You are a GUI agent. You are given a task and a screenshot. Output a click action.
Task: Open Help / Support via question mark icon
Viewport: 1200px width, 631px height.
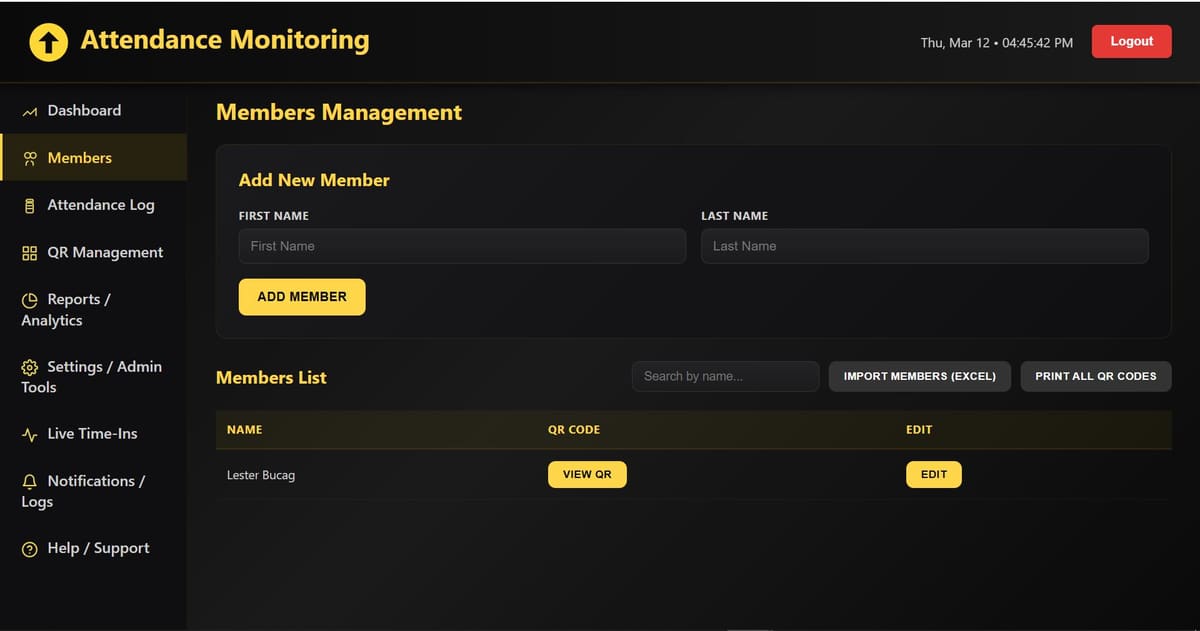click(28, 548)
